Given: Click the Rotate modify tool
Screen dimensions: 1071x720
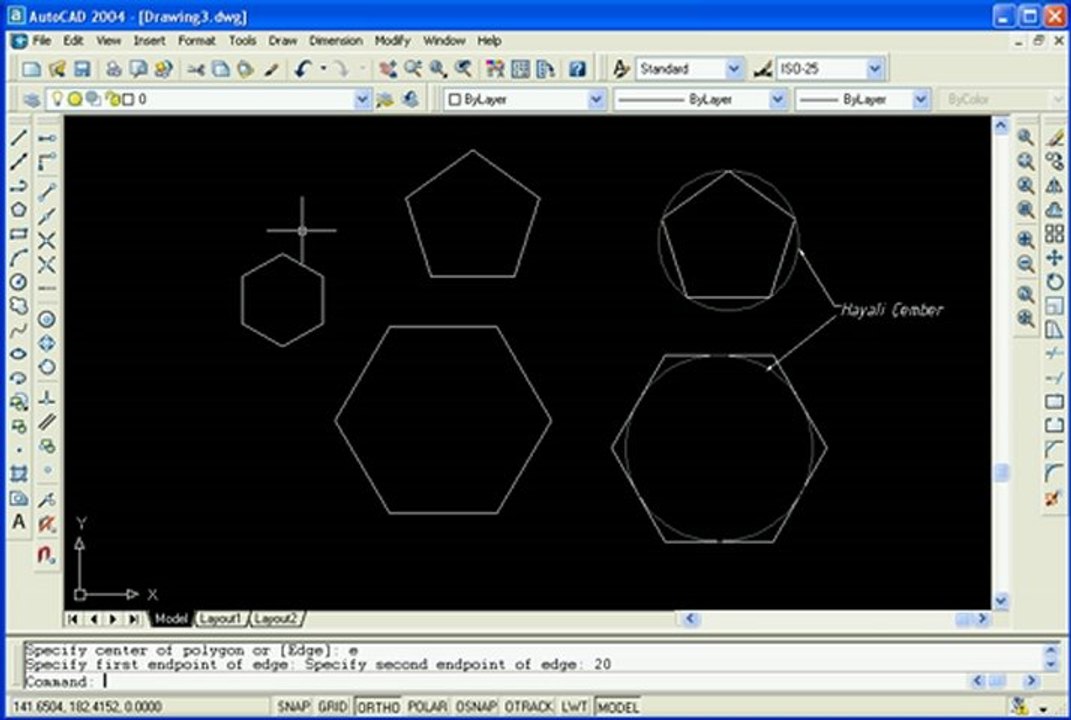Looking at the screenshot, I should point(1055,281).
